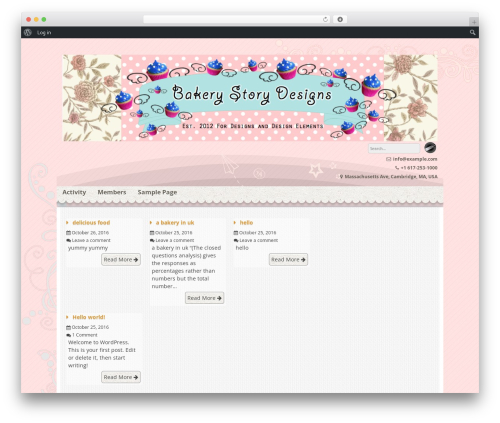This screenshot has width=500, height=423.
Task: Click the arrow bullet before 'delicious food'
Action: (67, 223)
